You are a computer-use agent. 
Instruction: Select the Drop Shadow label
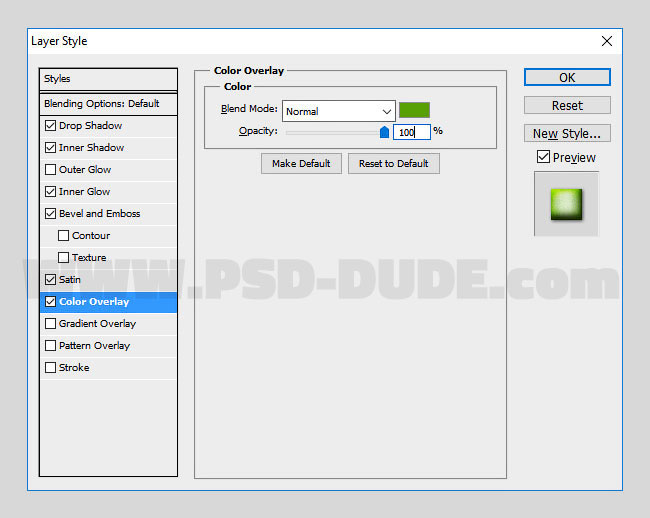(90, 126)
